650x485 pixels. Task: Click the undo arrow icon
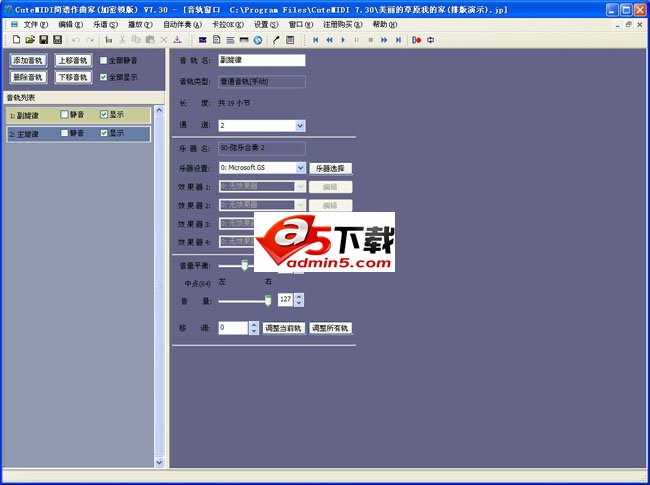[76, 40]
